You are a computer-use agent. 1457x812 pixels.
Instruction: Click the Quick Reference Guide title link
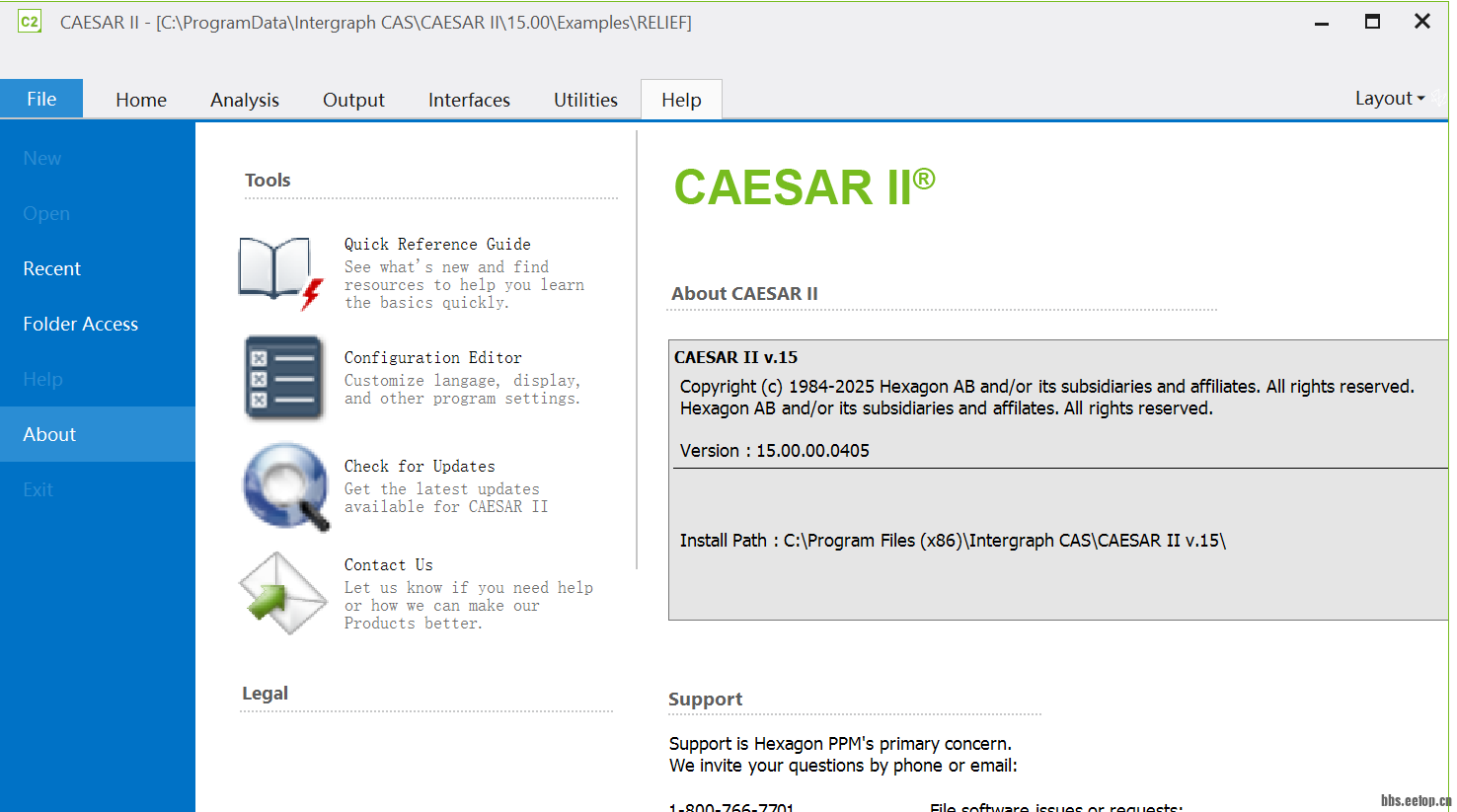pos(437,244)
